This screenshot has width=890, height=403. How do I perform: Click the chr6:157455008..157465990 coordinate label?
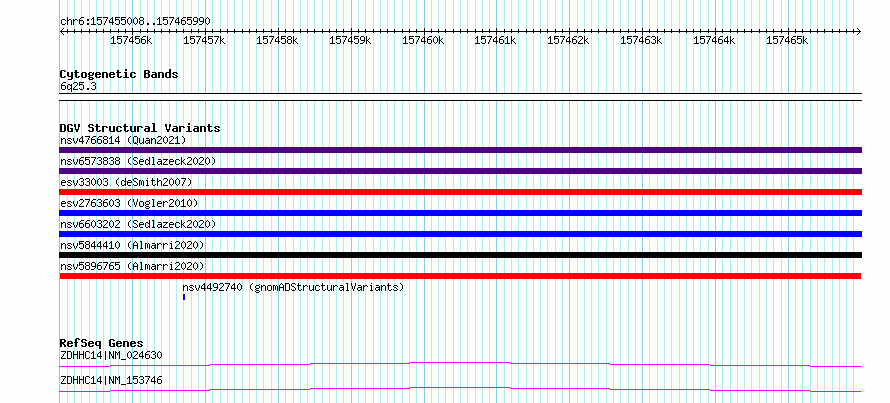click(x=135, y=22)
